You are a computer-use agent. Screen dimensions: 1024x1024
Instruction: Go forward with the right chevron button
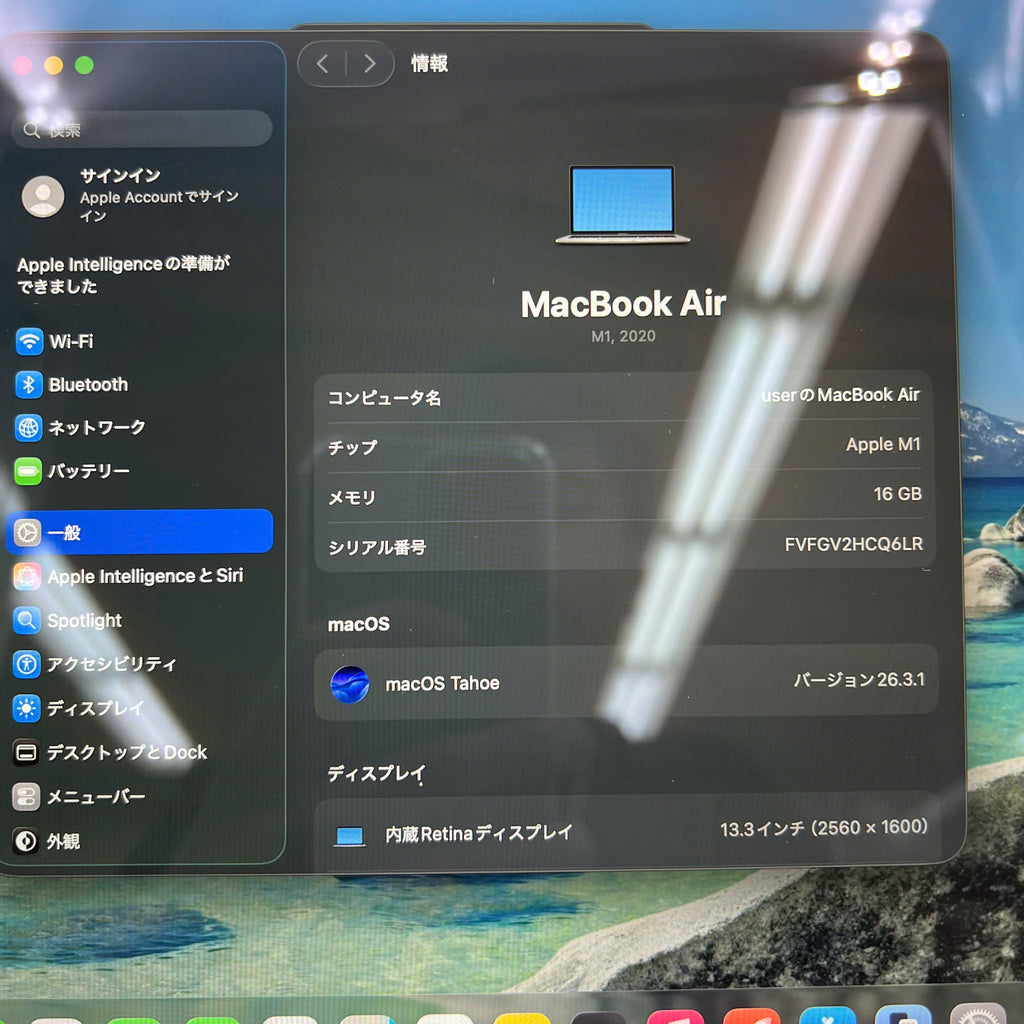(370, 64)
